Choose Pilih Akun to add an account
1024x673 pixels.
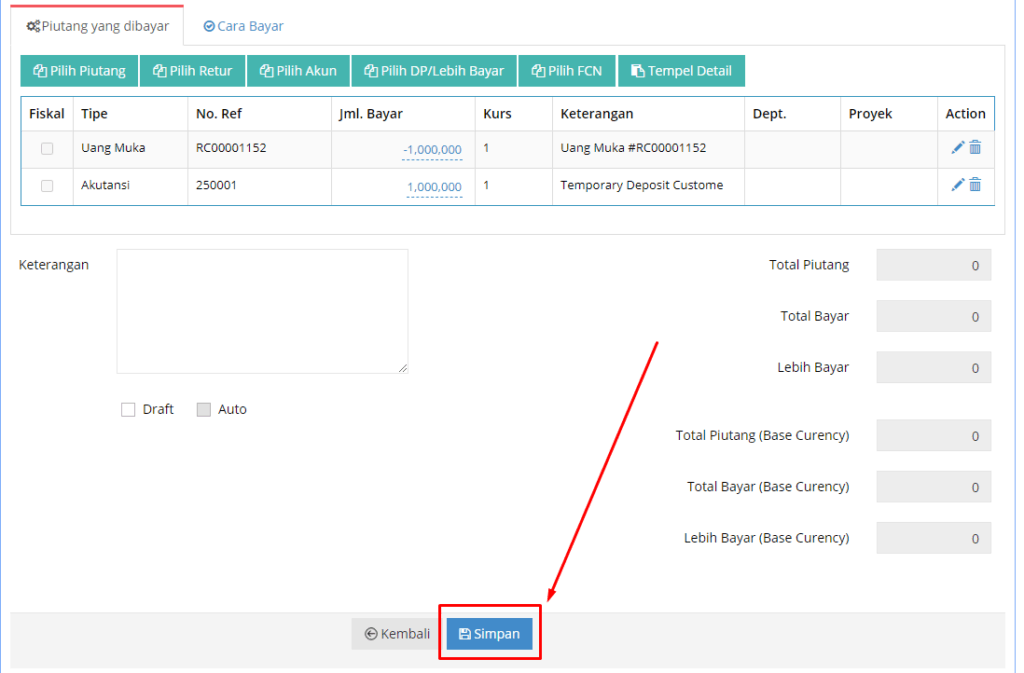[298, 71]
